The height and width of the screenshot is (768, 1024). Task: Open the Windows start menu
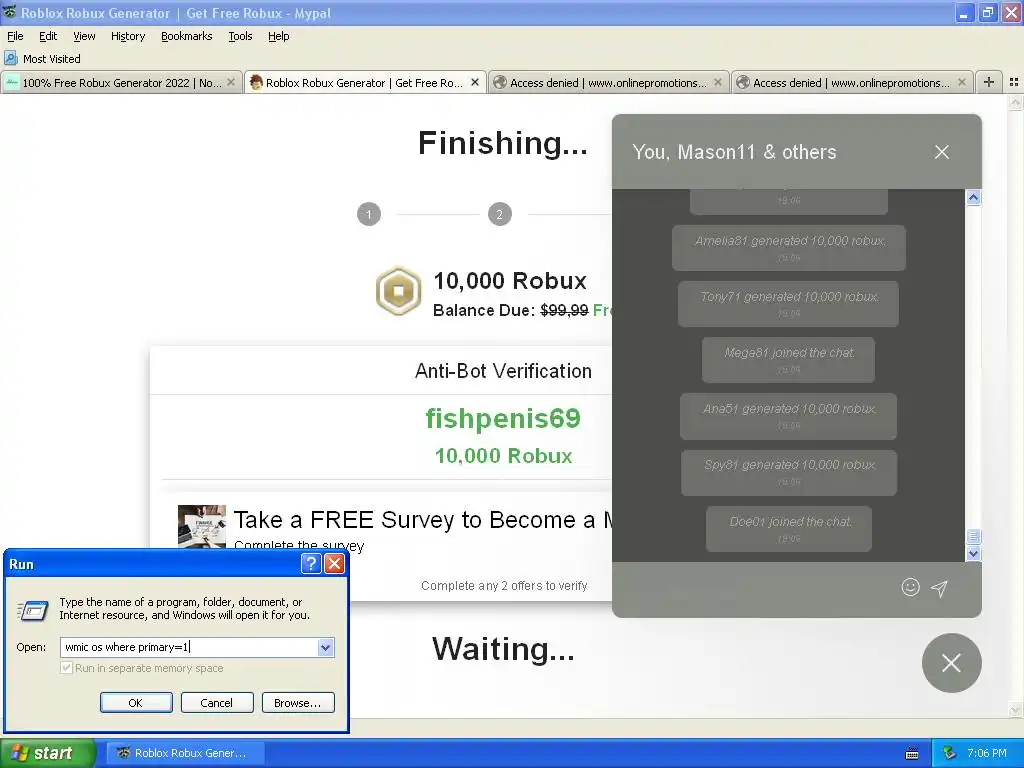click(48, 753)
